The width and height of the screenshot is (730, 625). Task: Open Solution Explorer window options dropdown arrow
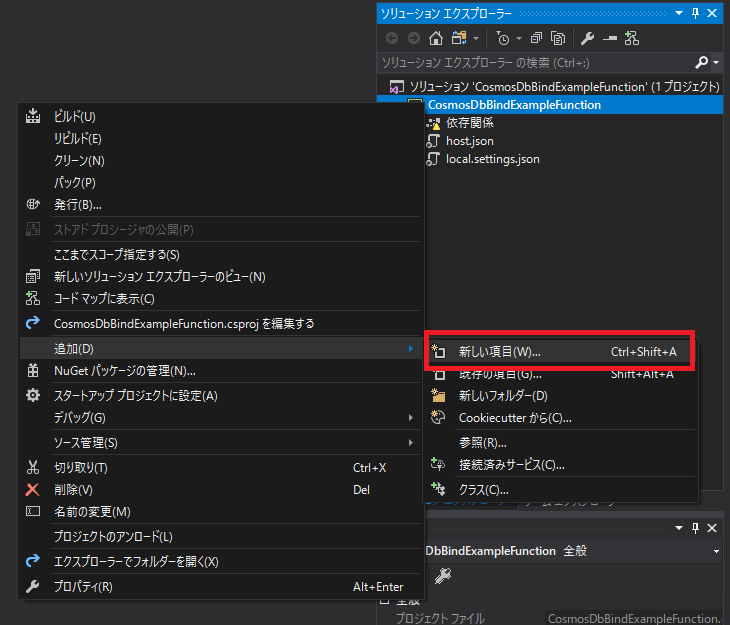[679, 13]
